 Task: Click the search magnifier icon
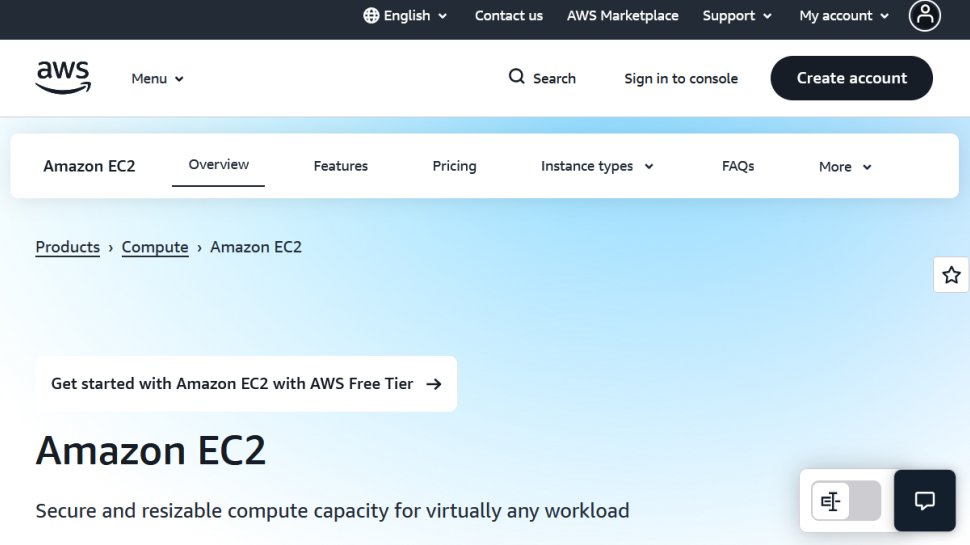pos(517,77)
